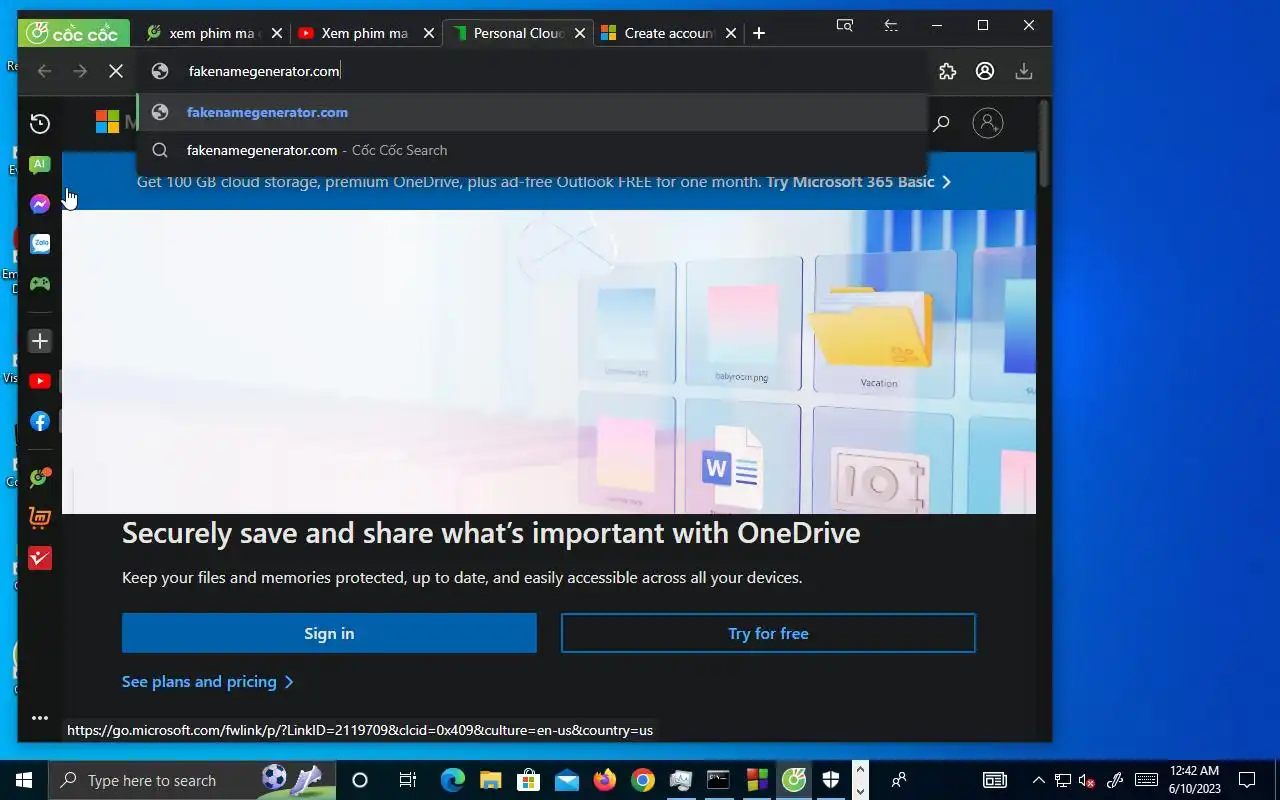Viewport: 1280px width, 800px height.
Task: Click the OneDrive page account sign-in avatar
Action: tap(987, 123)
